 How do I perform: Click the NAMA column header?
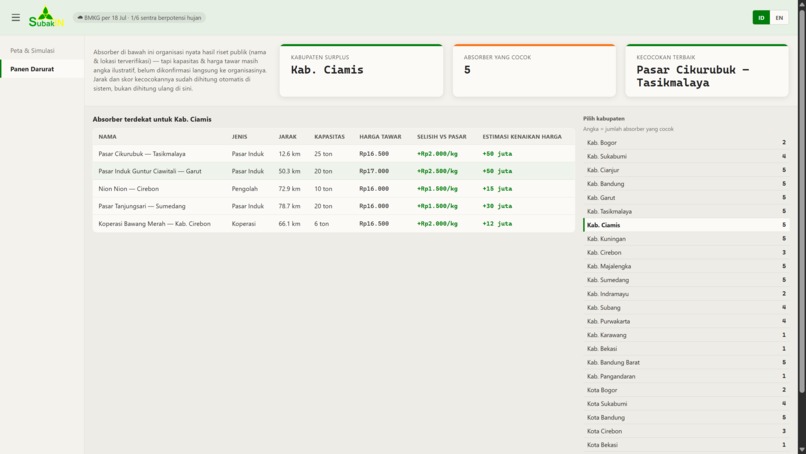point(107,137)
